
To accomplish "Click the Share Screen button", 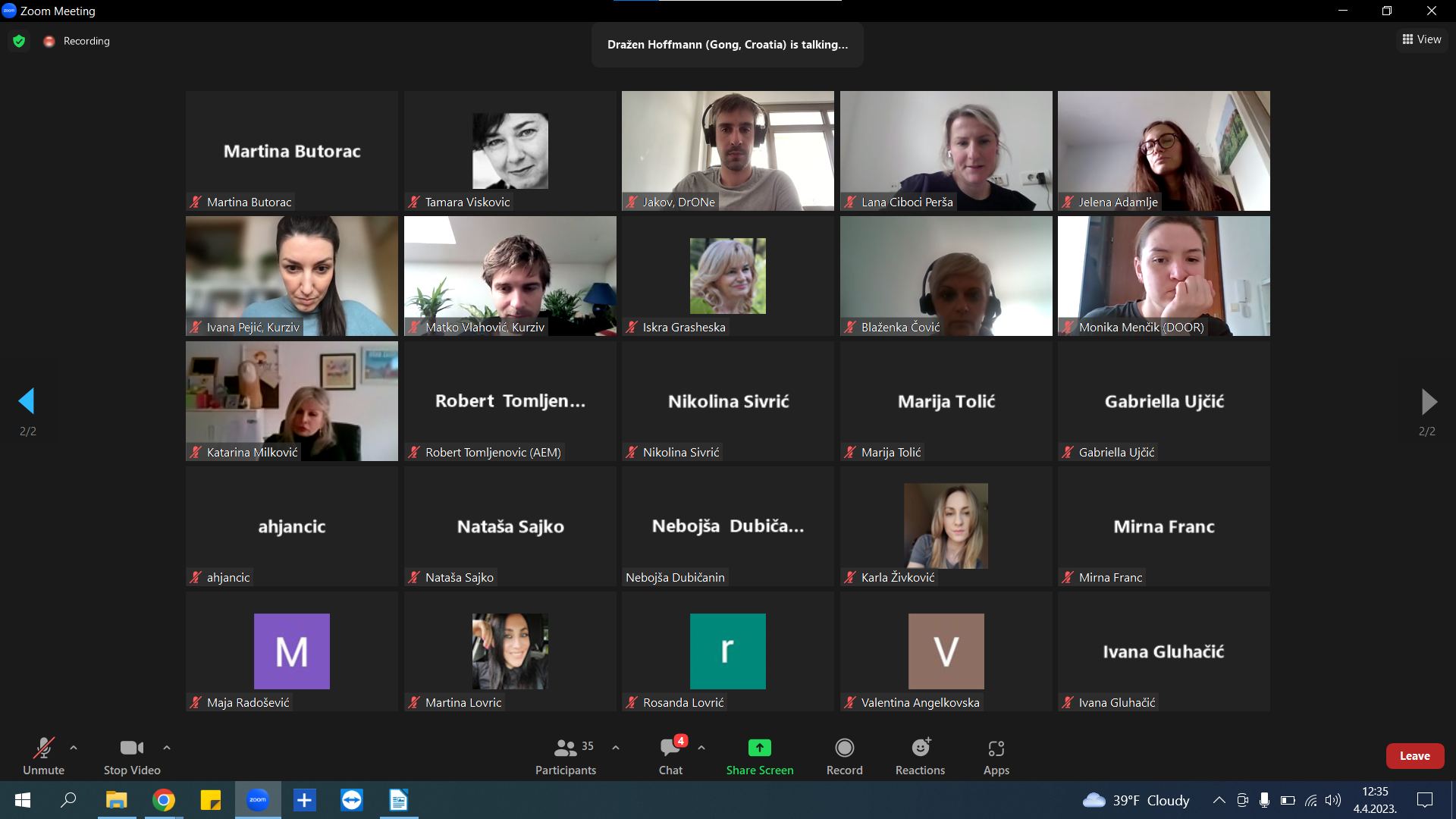I will pyautogui.click(x=759, y=757).
